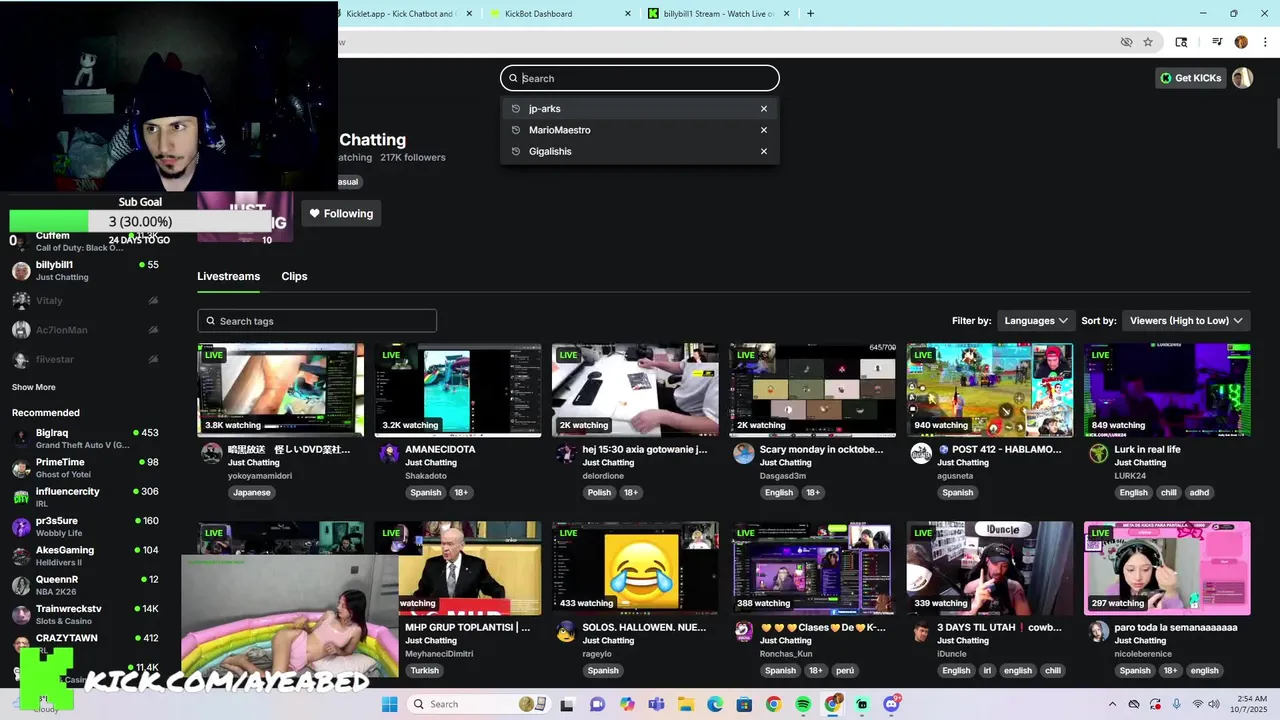This screenshot has height=720, width=1280.
Task: Open LURK24 channel avatar
Action: click(1098, 453)
